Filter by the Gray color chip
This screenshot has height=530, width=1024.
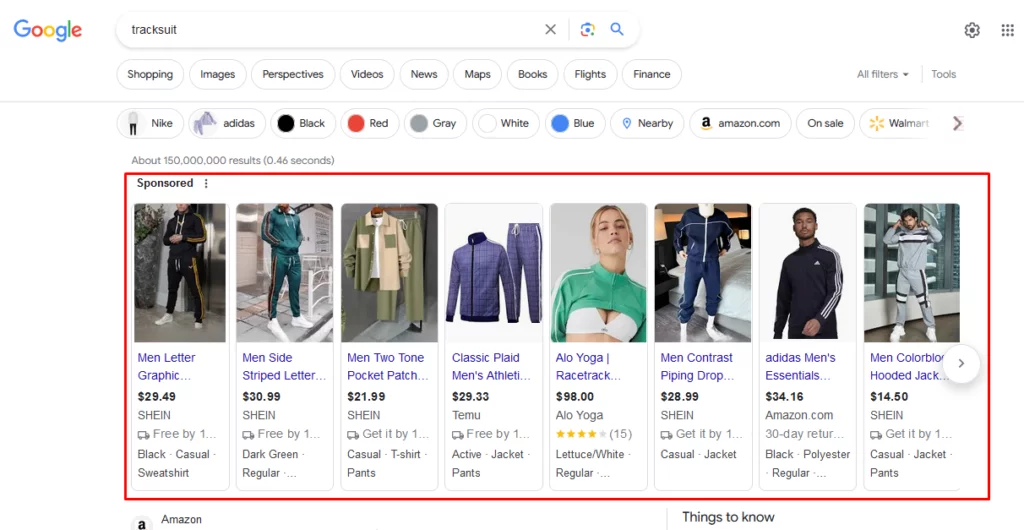(436, 123)
